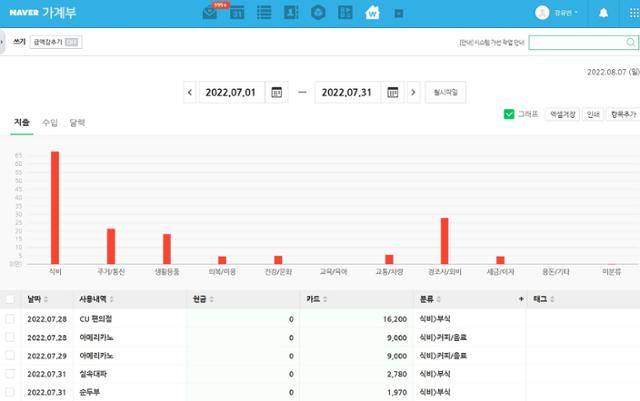Viewport: 640px width, 401px height.
Task: Sort by the 사용내역 column header arrows
Action: (111, 299)
